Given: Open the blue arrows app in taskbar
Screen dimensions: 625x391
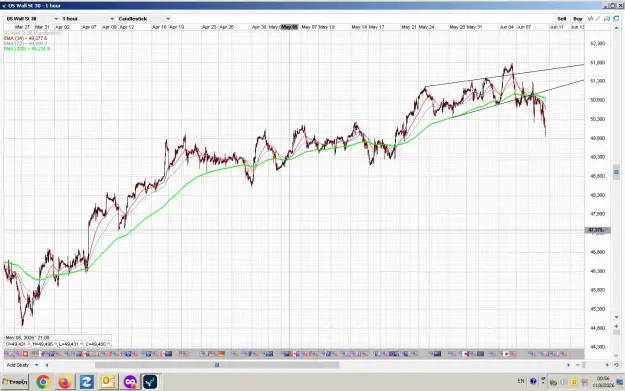Looking at the screenshot, I should 86,382.
